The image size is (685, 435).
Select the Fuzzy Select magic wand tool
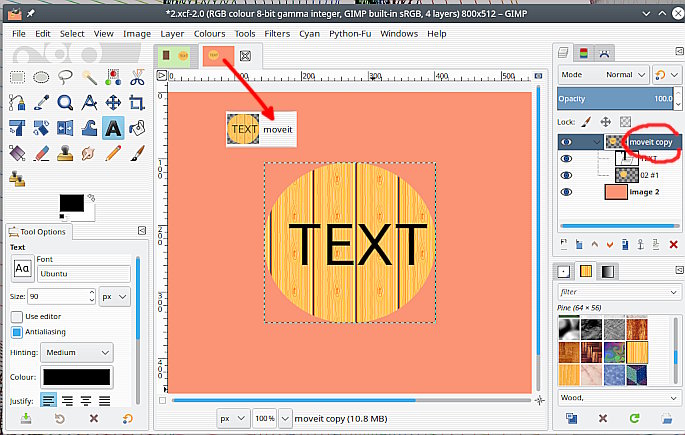coord(89,78)
